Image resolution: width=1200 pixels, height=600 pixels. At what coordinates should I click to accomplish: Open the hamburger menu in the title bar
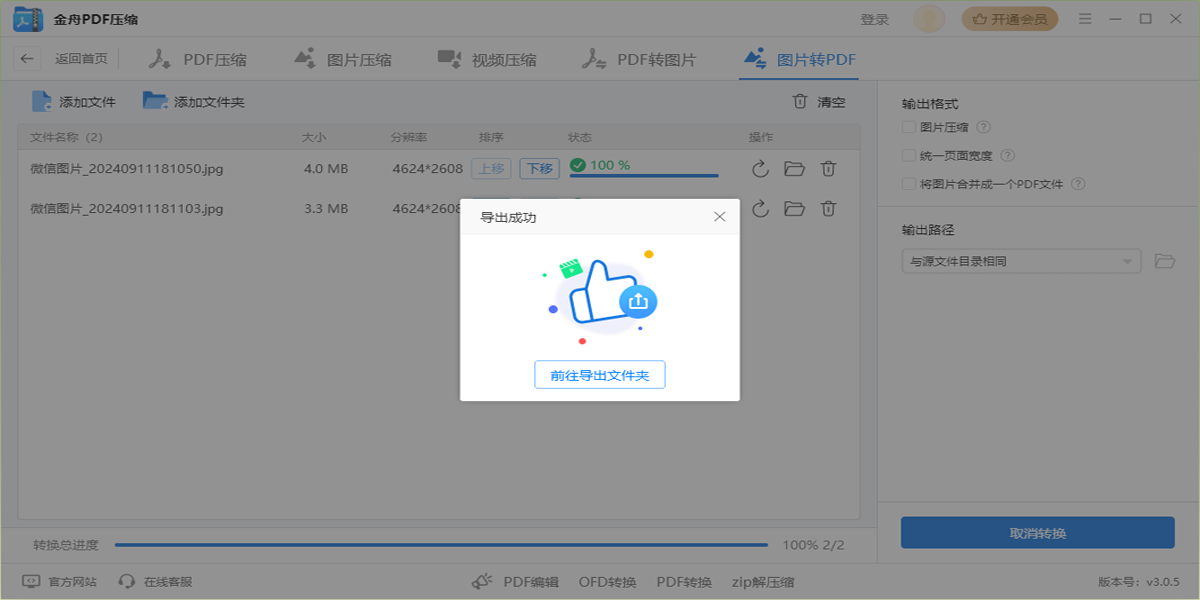[1084, 17]
